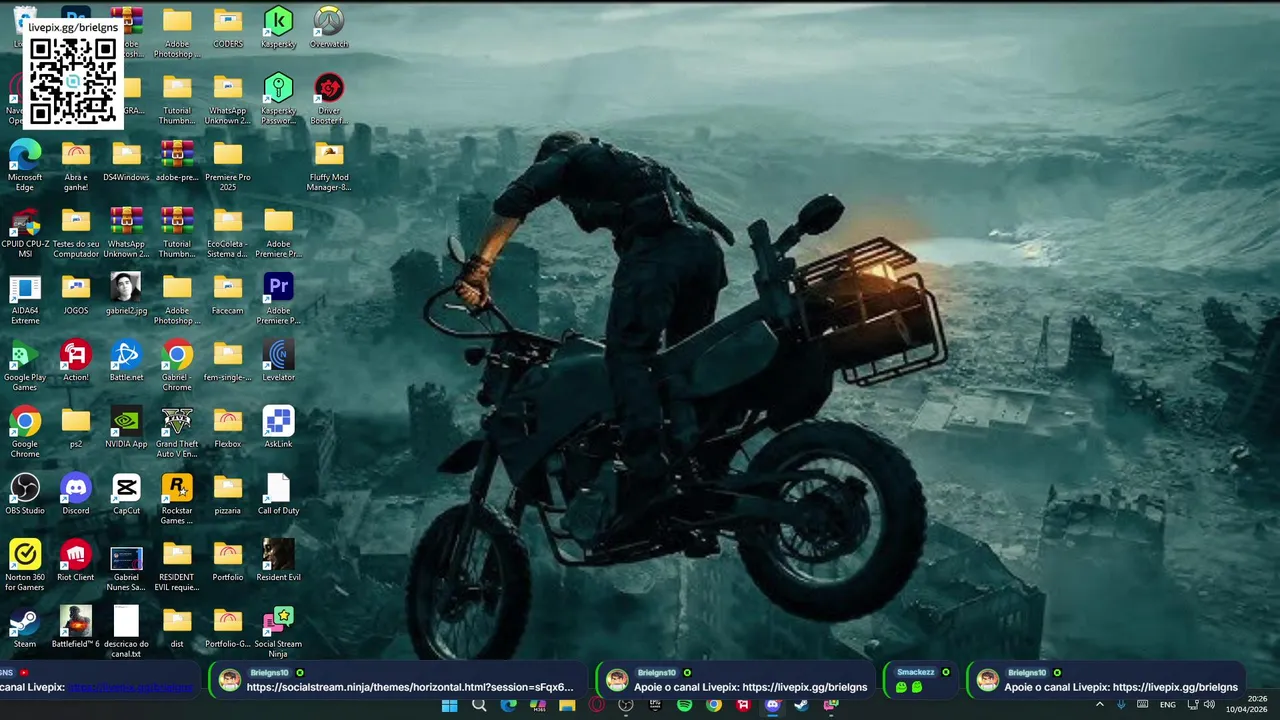Open File Explorer from the taskbar

(x=567, y=706)
